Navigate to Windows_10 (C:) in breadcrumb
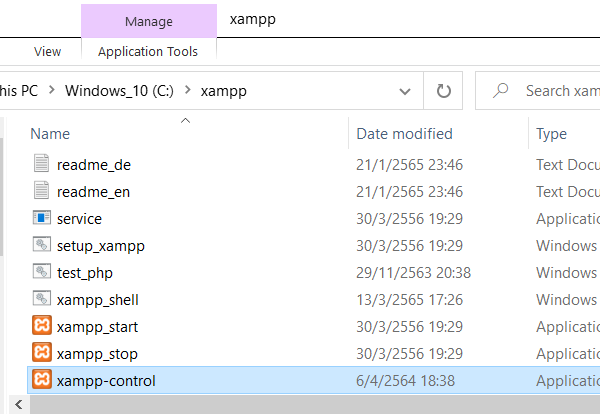This screenshot has height=414, width=600. click(119, 91)
